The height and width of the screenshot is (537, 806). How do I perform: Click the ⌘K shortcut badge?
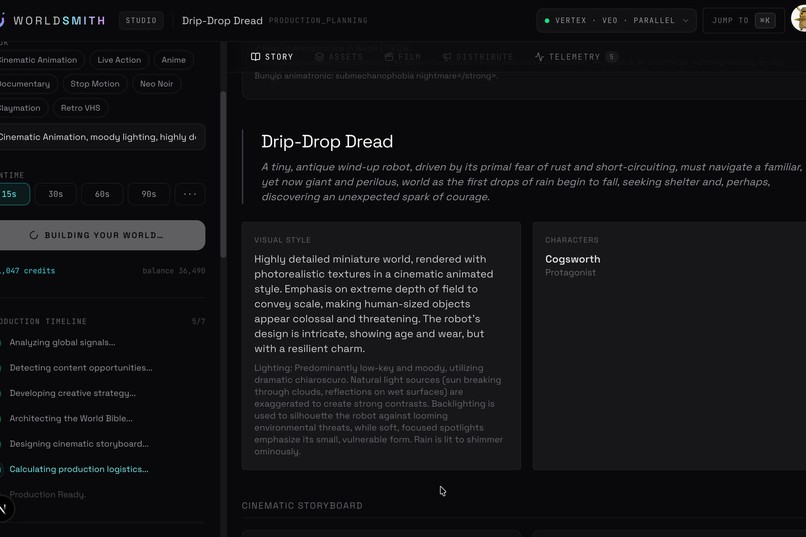[765, 21]
